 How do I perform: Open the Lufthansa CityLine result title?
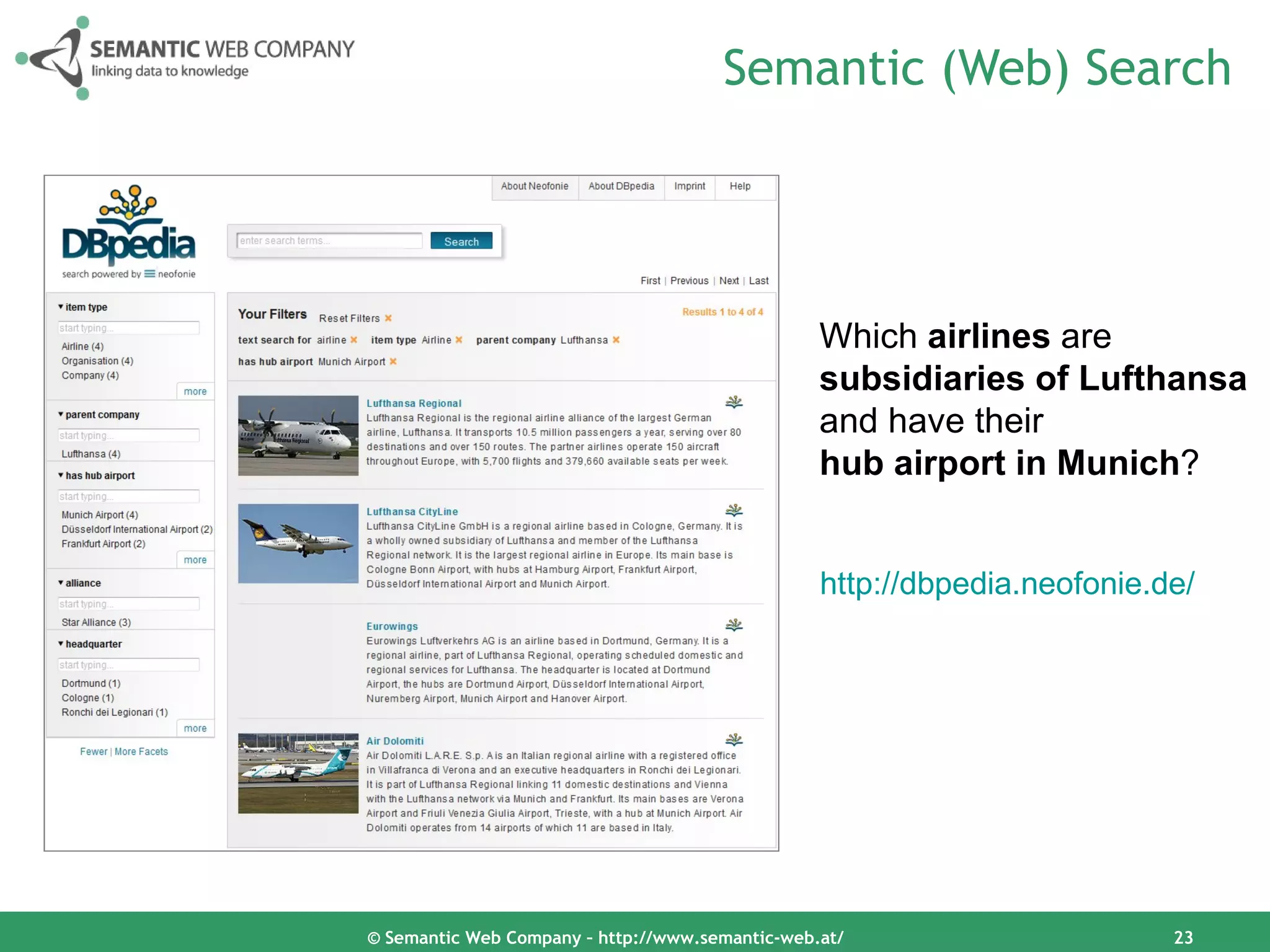412,512
